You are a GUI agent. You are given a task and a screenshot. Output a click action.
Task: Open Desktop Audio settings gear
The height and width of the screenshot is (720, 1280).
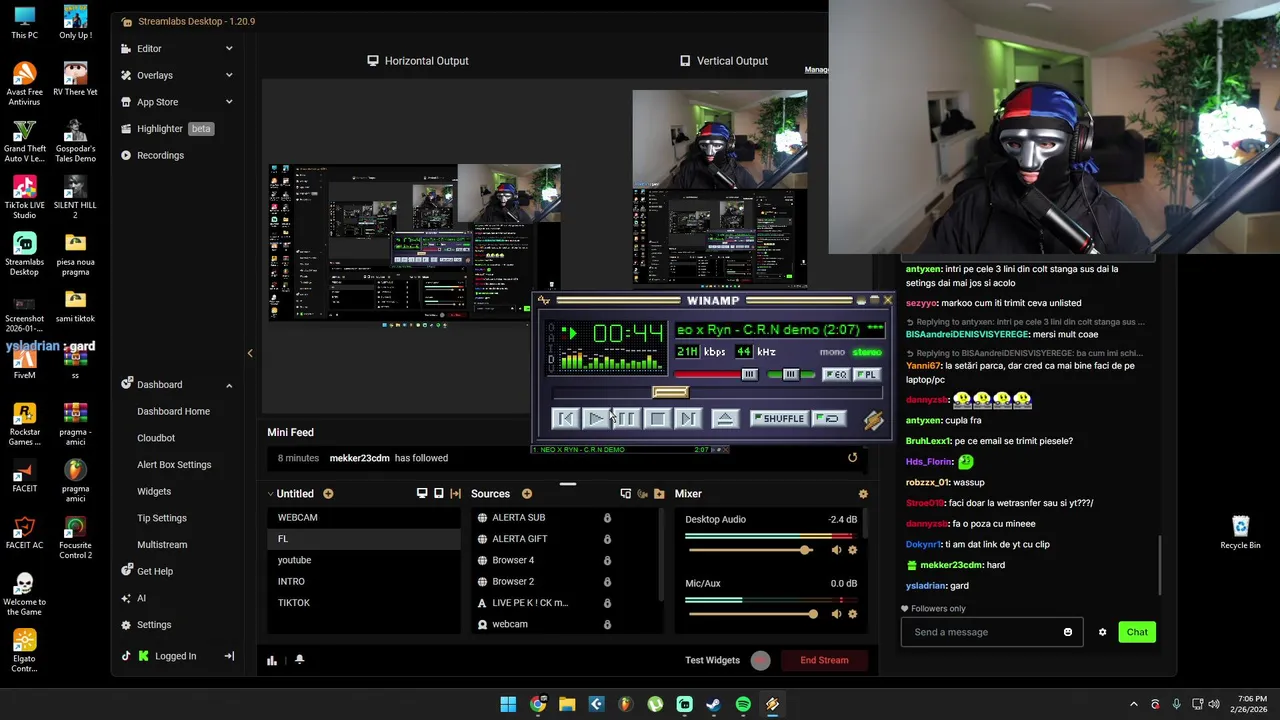click(853, 550)
